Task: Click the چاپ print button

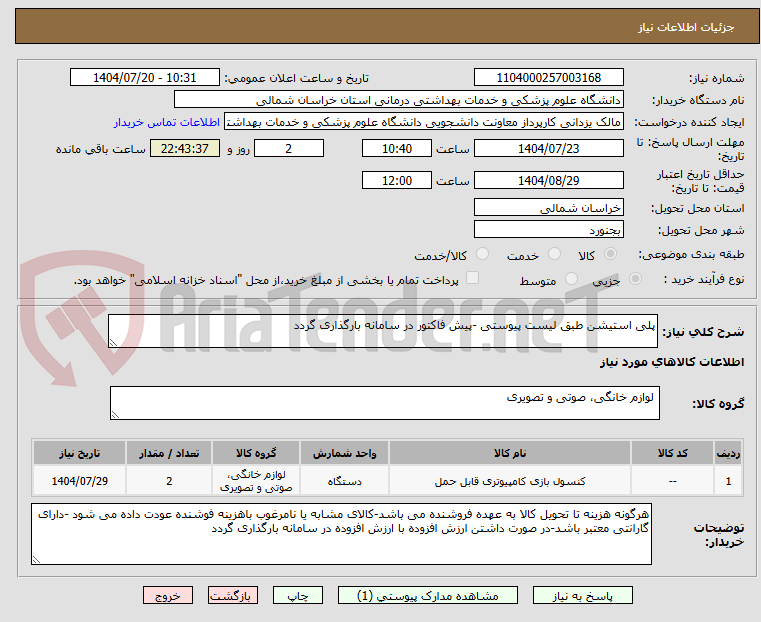Action: (x=298, y=596)
